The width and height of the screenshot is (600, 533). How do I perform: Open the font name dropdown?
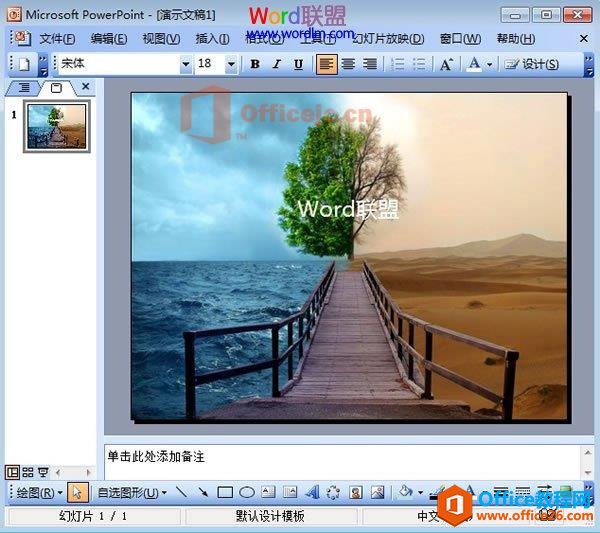pos(185,64)
